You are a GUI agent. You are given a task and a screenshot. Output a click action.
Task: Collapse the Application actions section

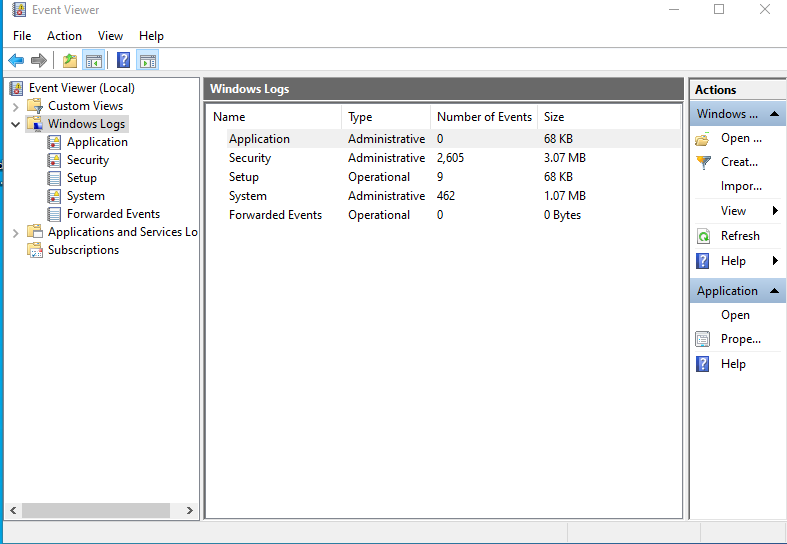[x=774, y=291]
